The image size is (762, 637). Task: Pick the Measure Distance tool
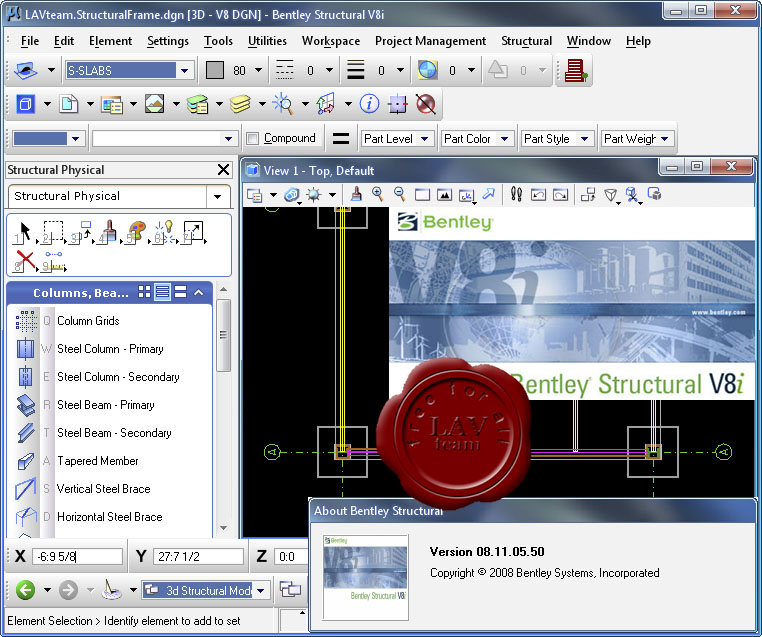click(54, 261)
